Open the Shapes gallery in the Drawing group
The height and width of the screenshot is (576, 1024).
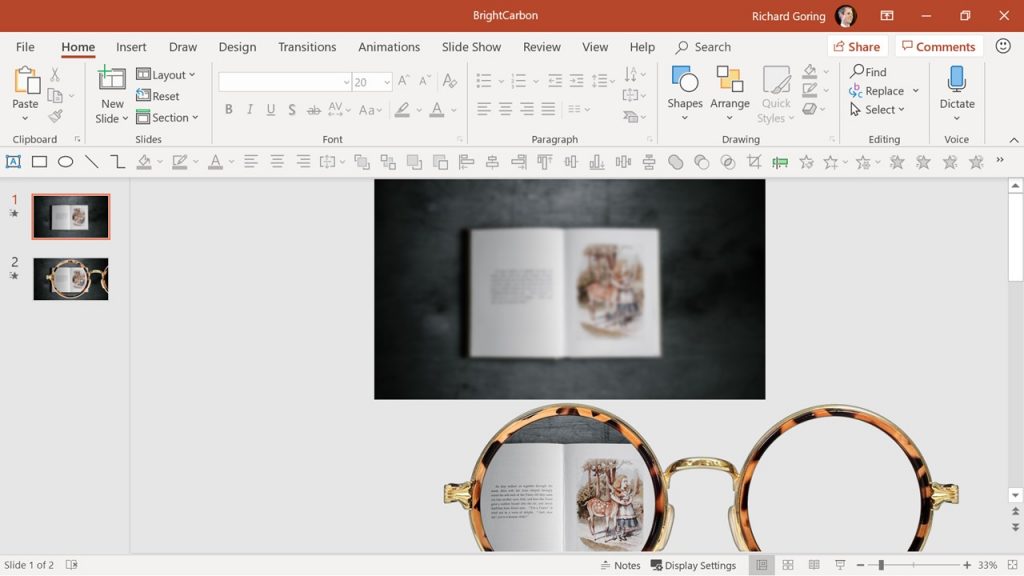pos(684,90)
